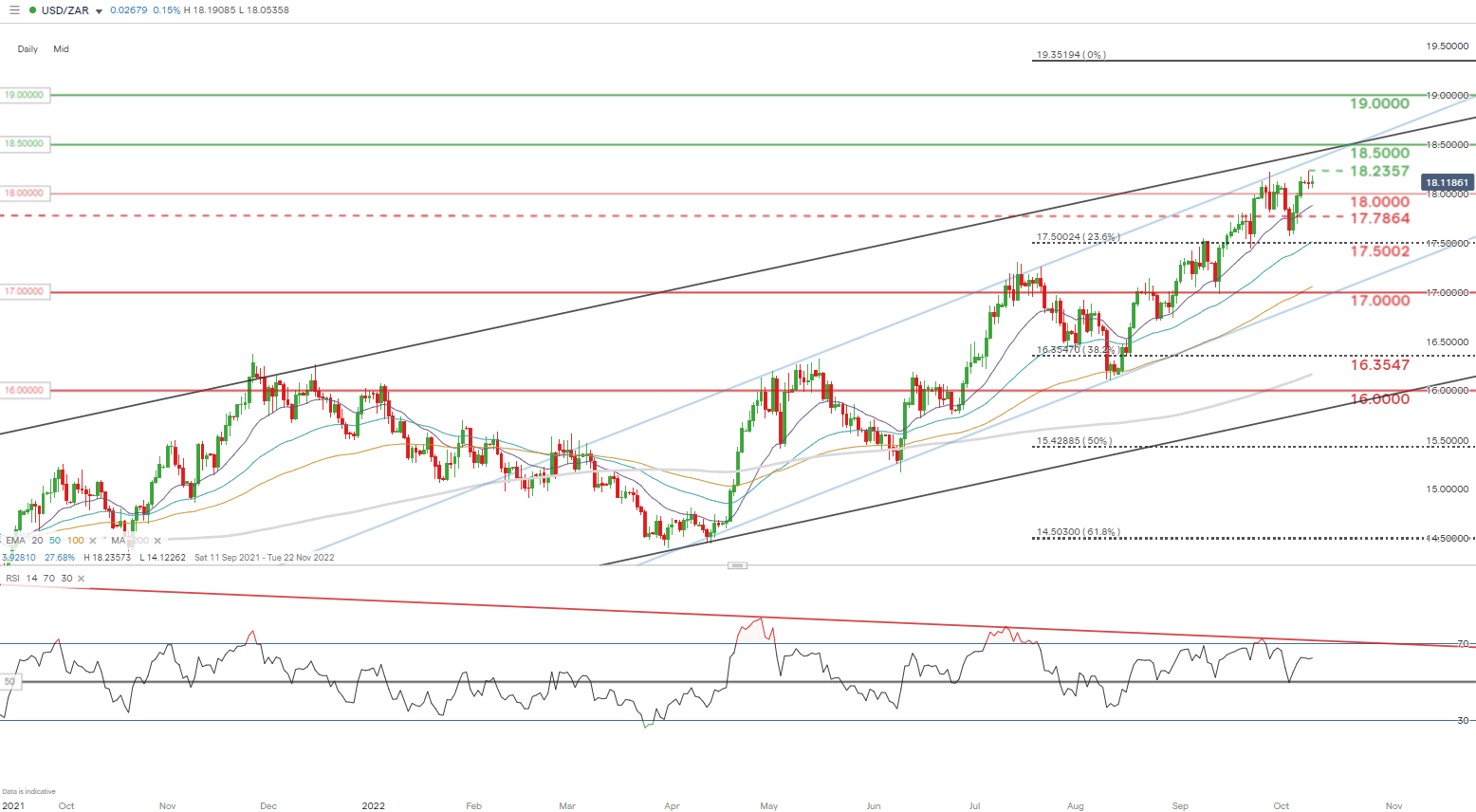This screenshot has height=812, width=1476.
Task: Click the Oct 2022 label on time axis
Action: tap(1282, 806)
